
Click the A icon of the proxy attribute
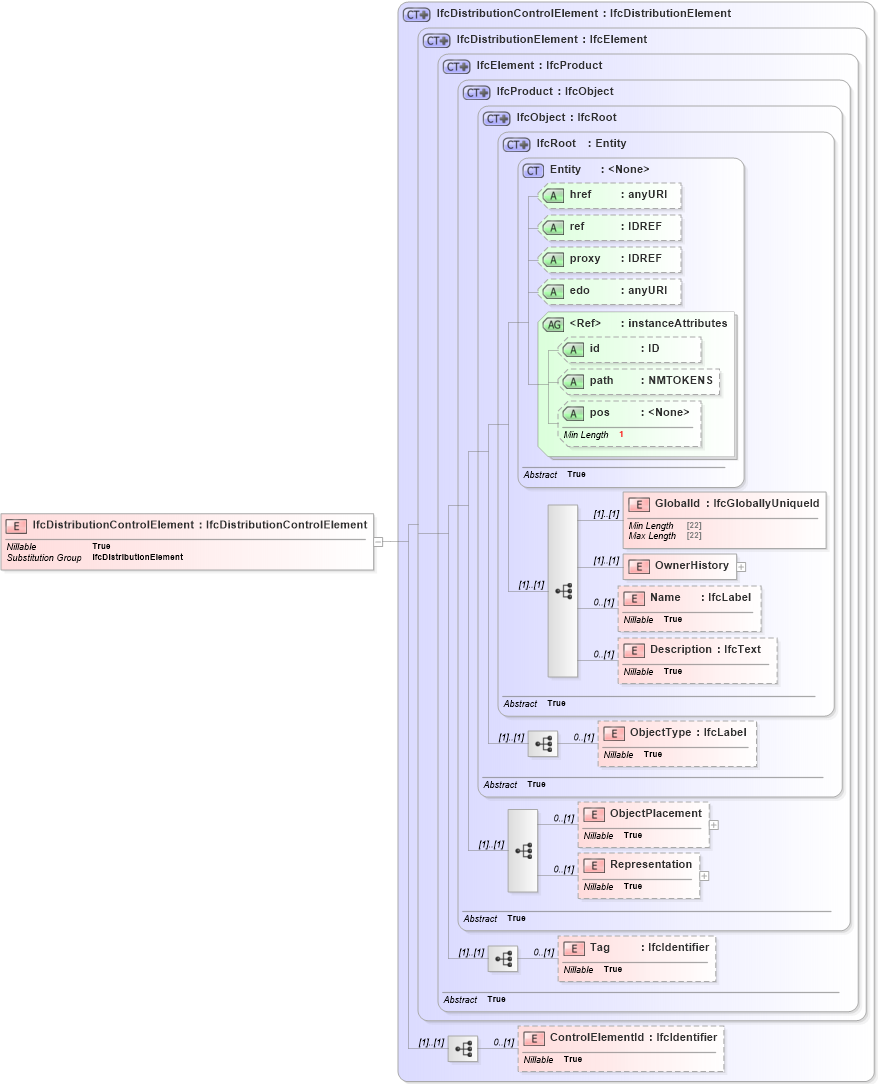click(553, 259)
